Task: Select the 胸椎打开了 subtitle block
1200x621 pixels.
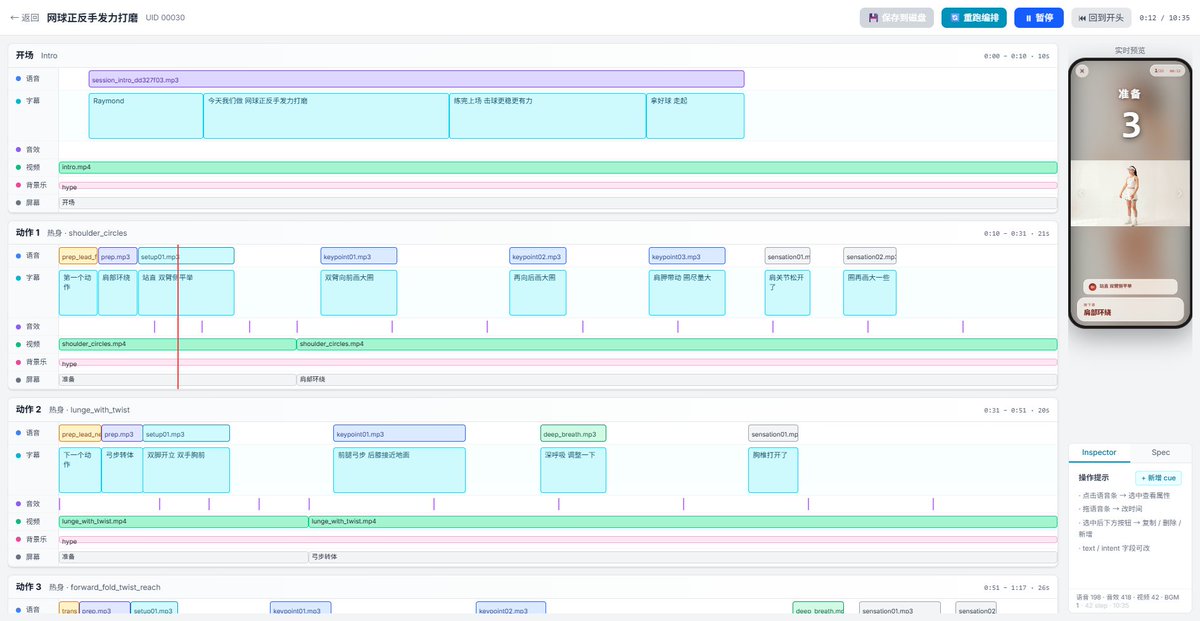Action: 773,470
